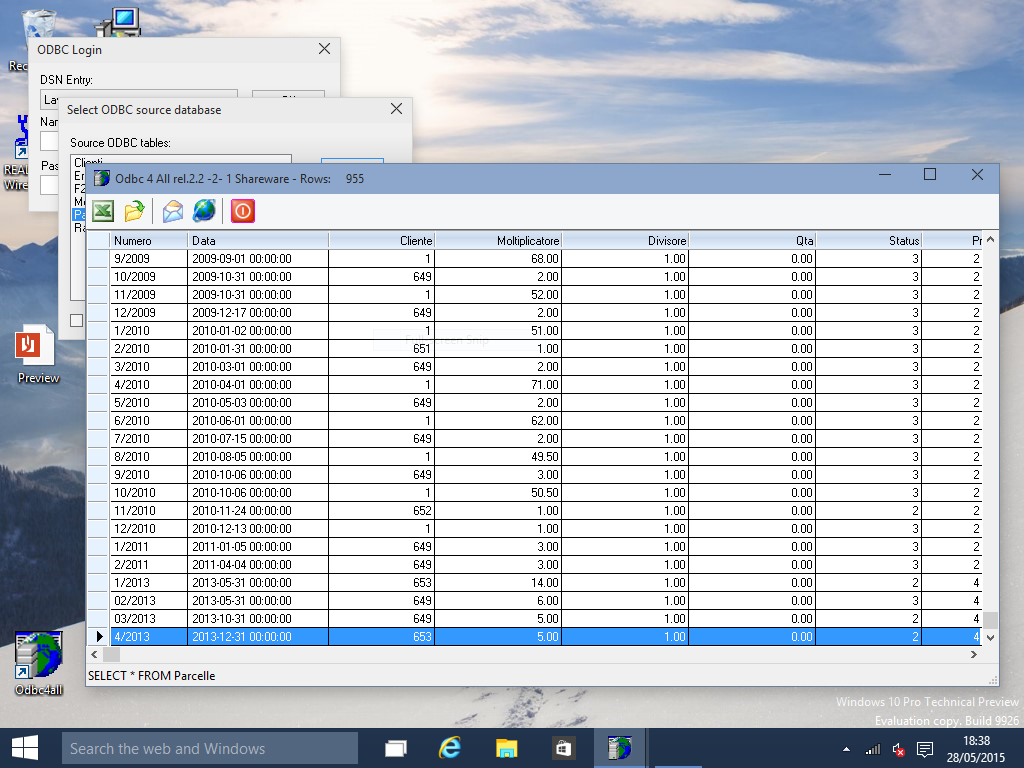Open the Store icon in taskbar
The height and width of the screenshot is (768, 1024).
[x=564, y=748]
